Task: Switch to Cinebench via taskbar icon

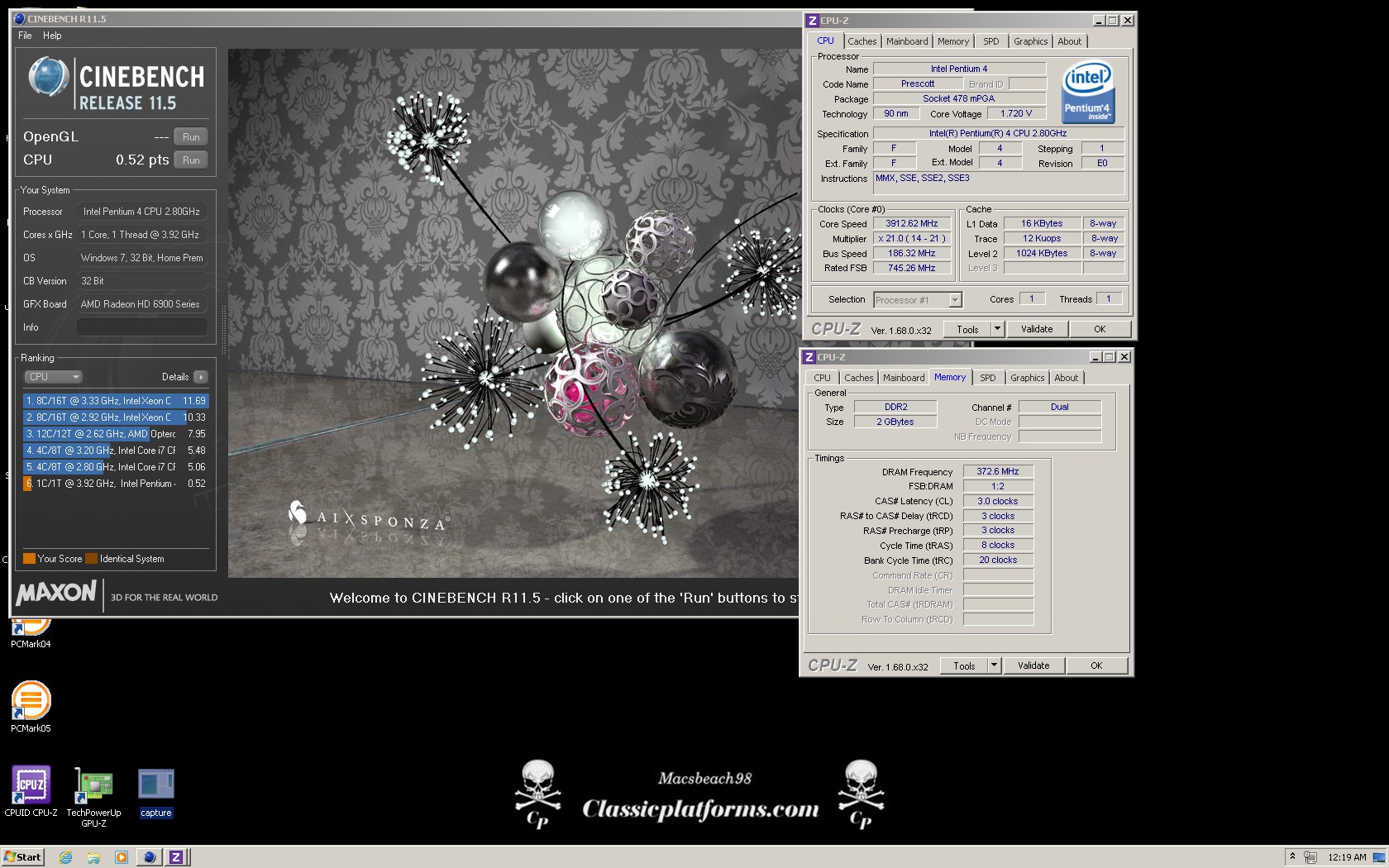Action: tap(150, 857)
